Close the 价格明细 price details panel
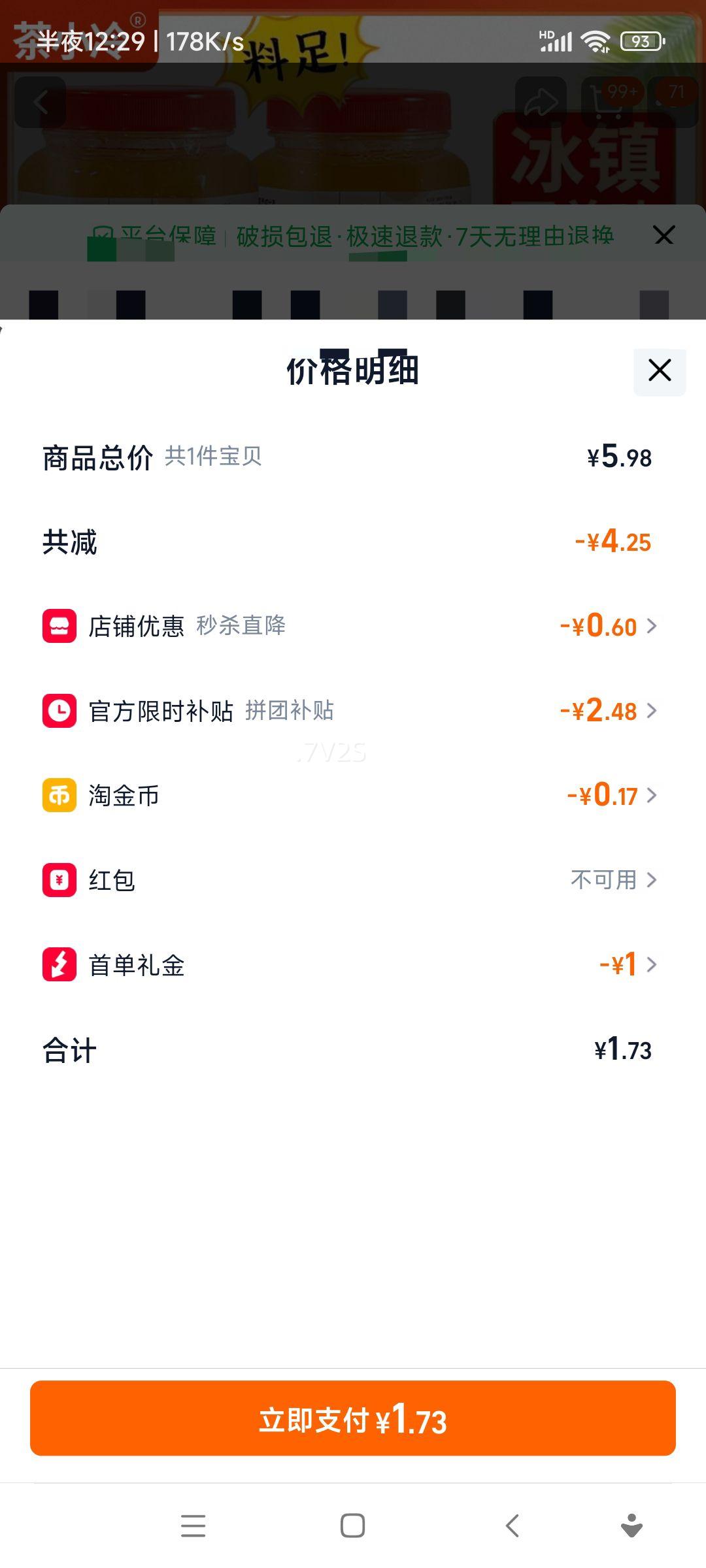This screenshot has width=706, height=1568. pyautogui.click(x=660, y=371)
